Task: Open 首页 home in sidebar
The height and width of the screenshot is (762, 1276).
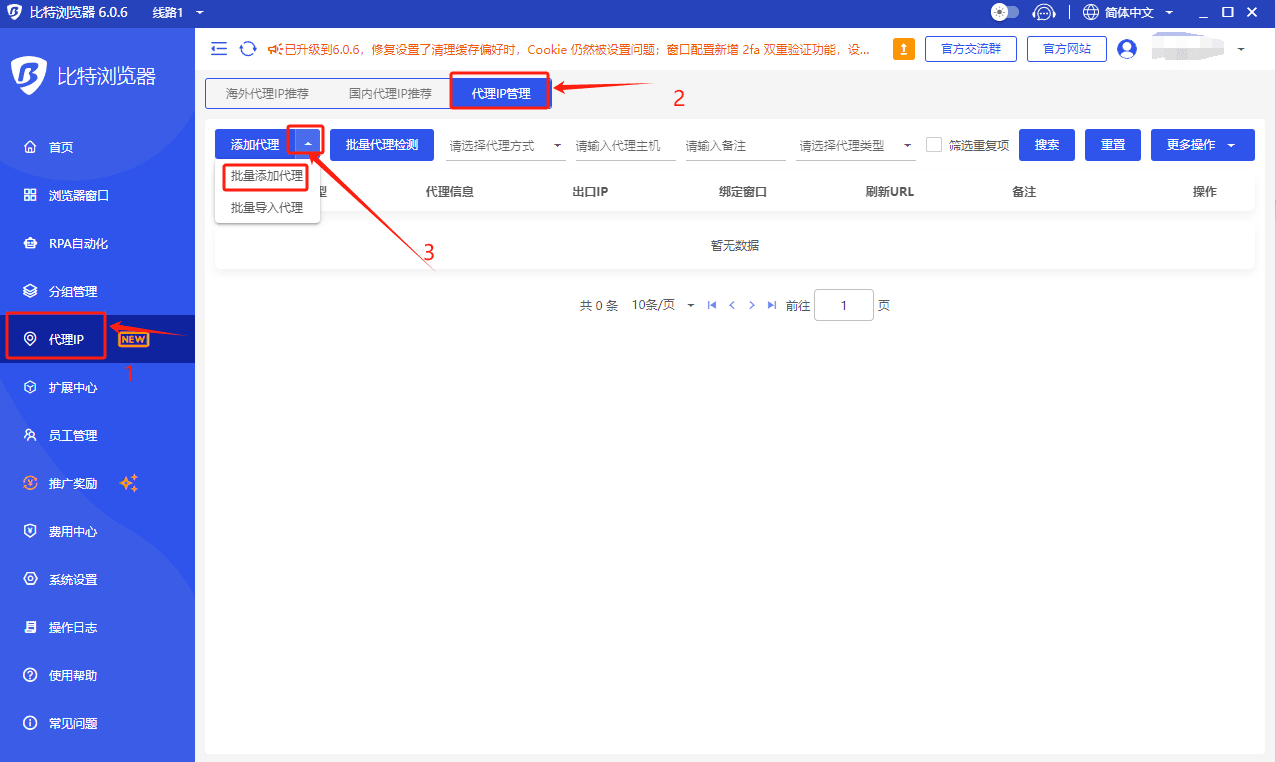Action: click(61, 147)
